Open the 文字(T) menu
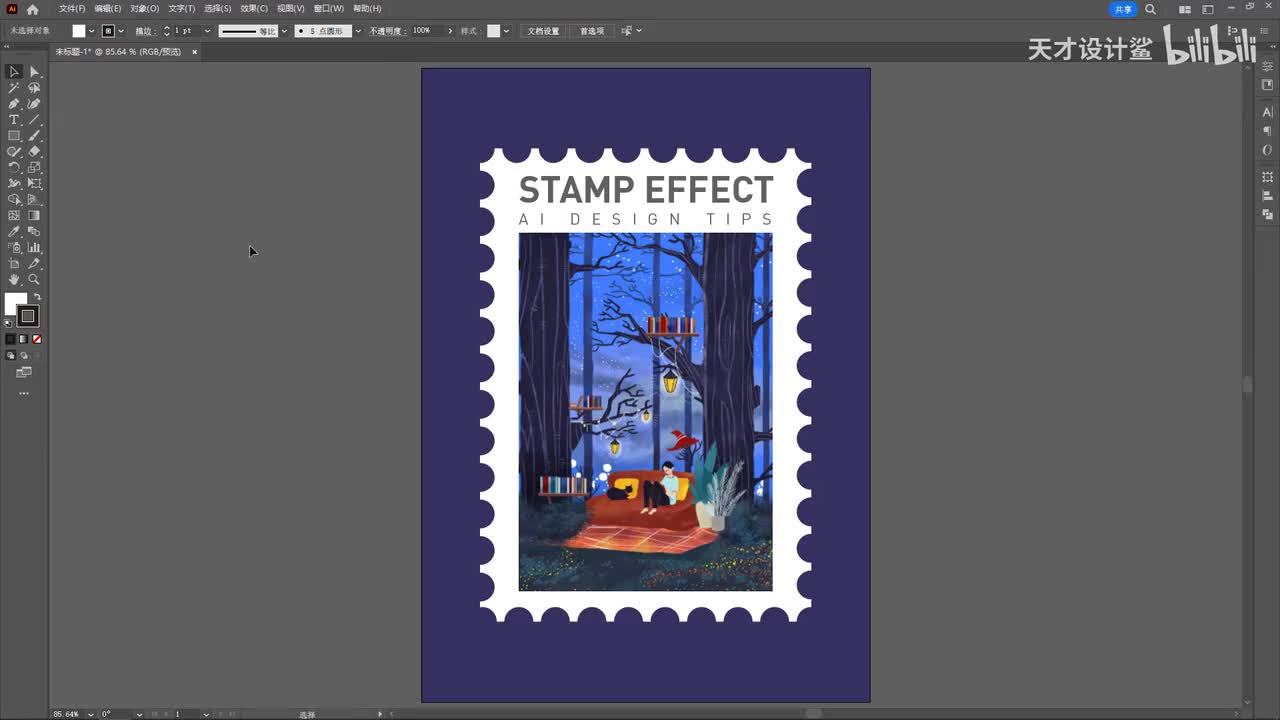1280x720 pixels. coord(181,9)
